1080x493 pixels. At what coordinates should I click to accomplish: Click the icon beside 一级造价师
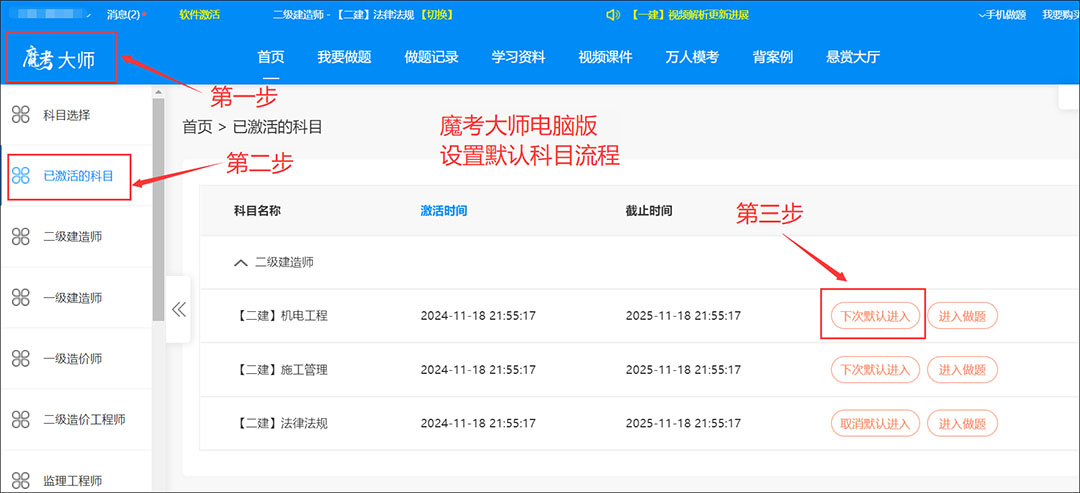pyautogui.click(x=21, y=358)
